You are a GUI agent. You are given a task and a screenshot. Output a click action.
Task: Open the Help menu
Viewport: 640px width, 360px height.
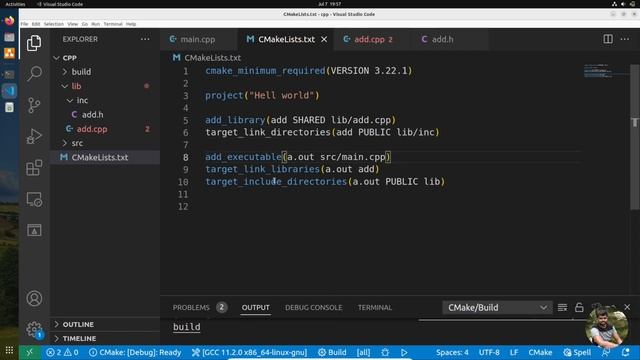point(131,24)
